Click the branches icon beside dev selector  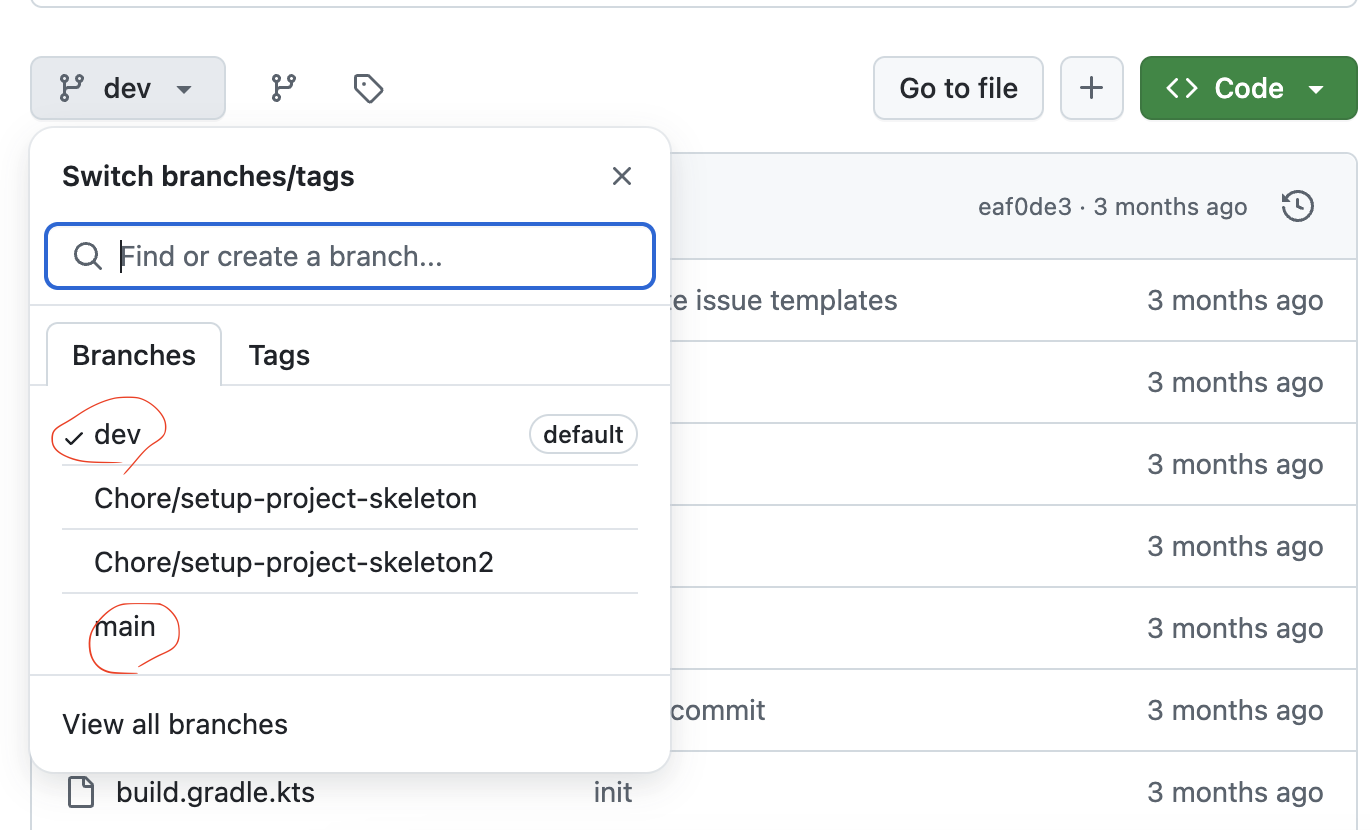[x=284, y=89]
